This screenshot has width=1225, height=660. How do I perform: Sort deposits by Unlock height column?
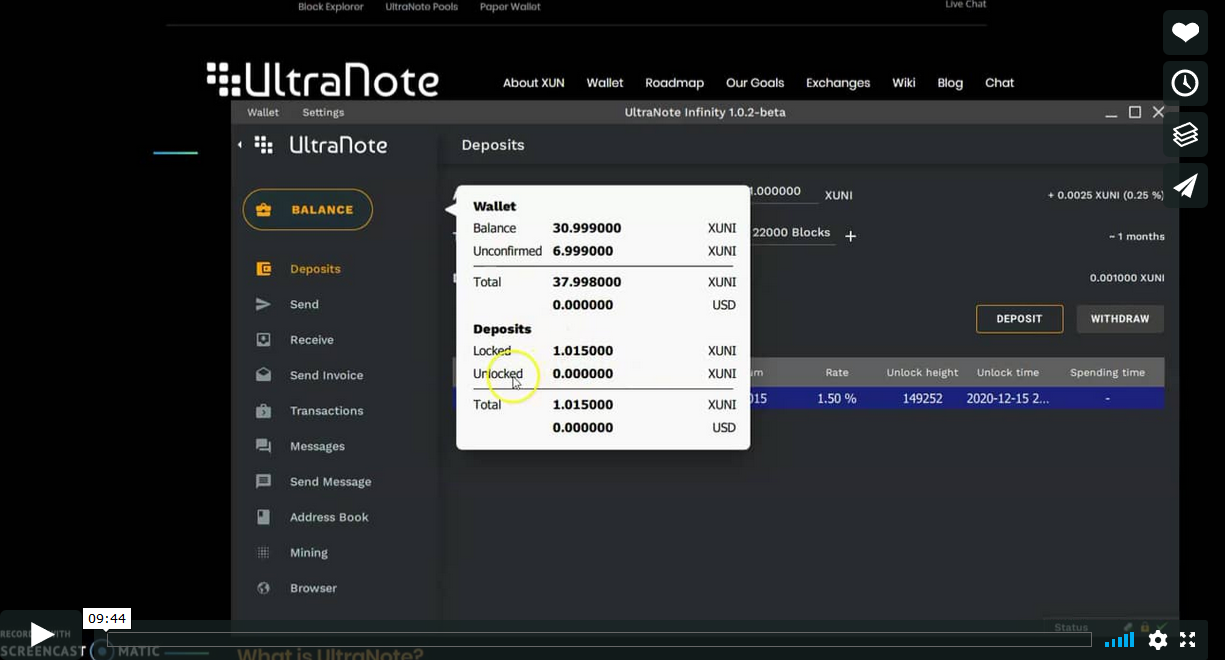[x=922, y=373]
